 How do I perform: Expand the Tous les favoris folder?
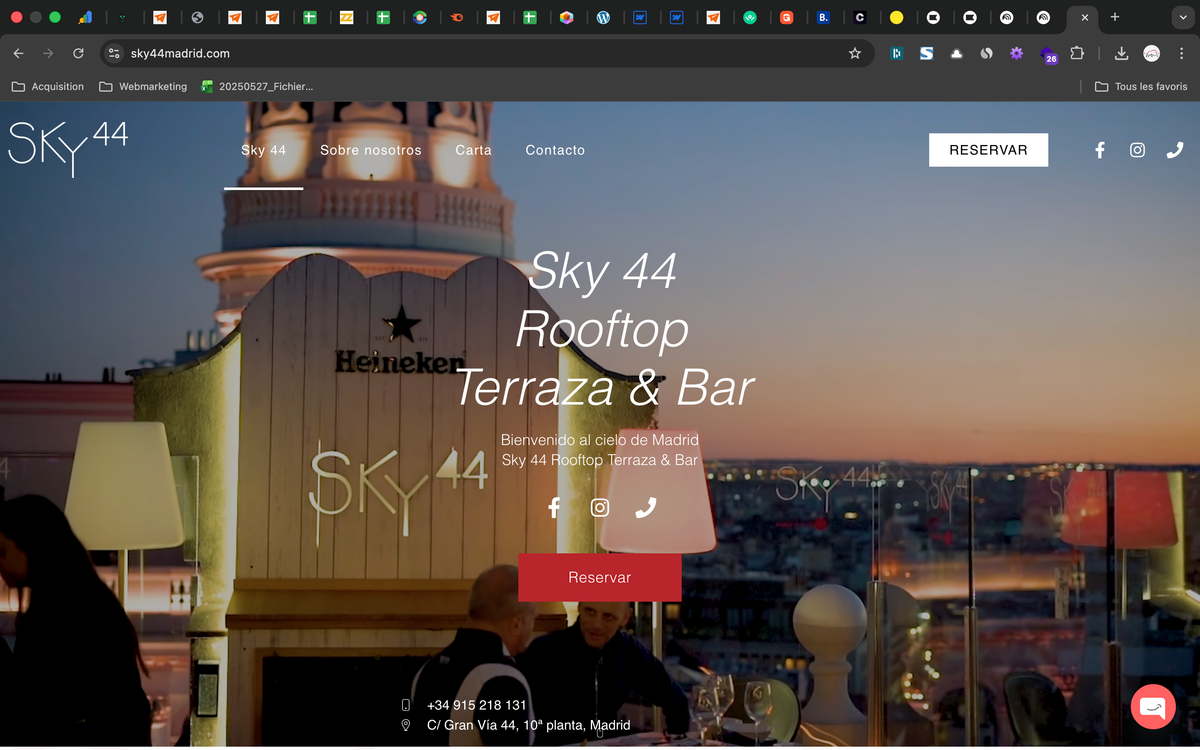[x=1140, y=86]
